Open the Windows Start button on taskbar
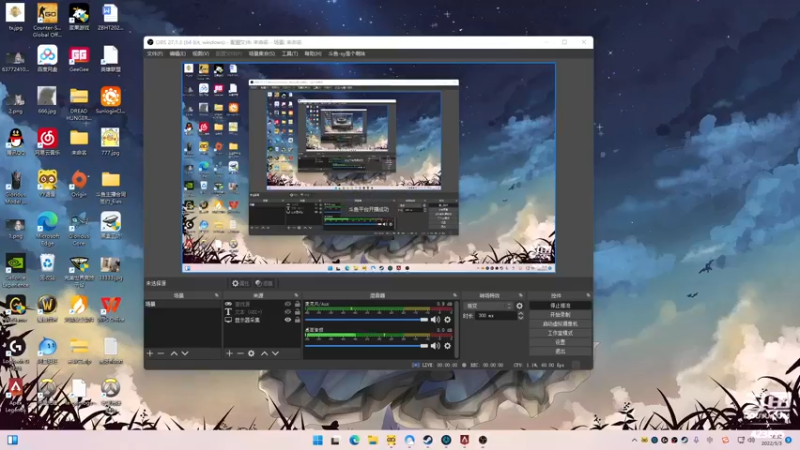Screen dimensions: 800x450 (317, 440)
